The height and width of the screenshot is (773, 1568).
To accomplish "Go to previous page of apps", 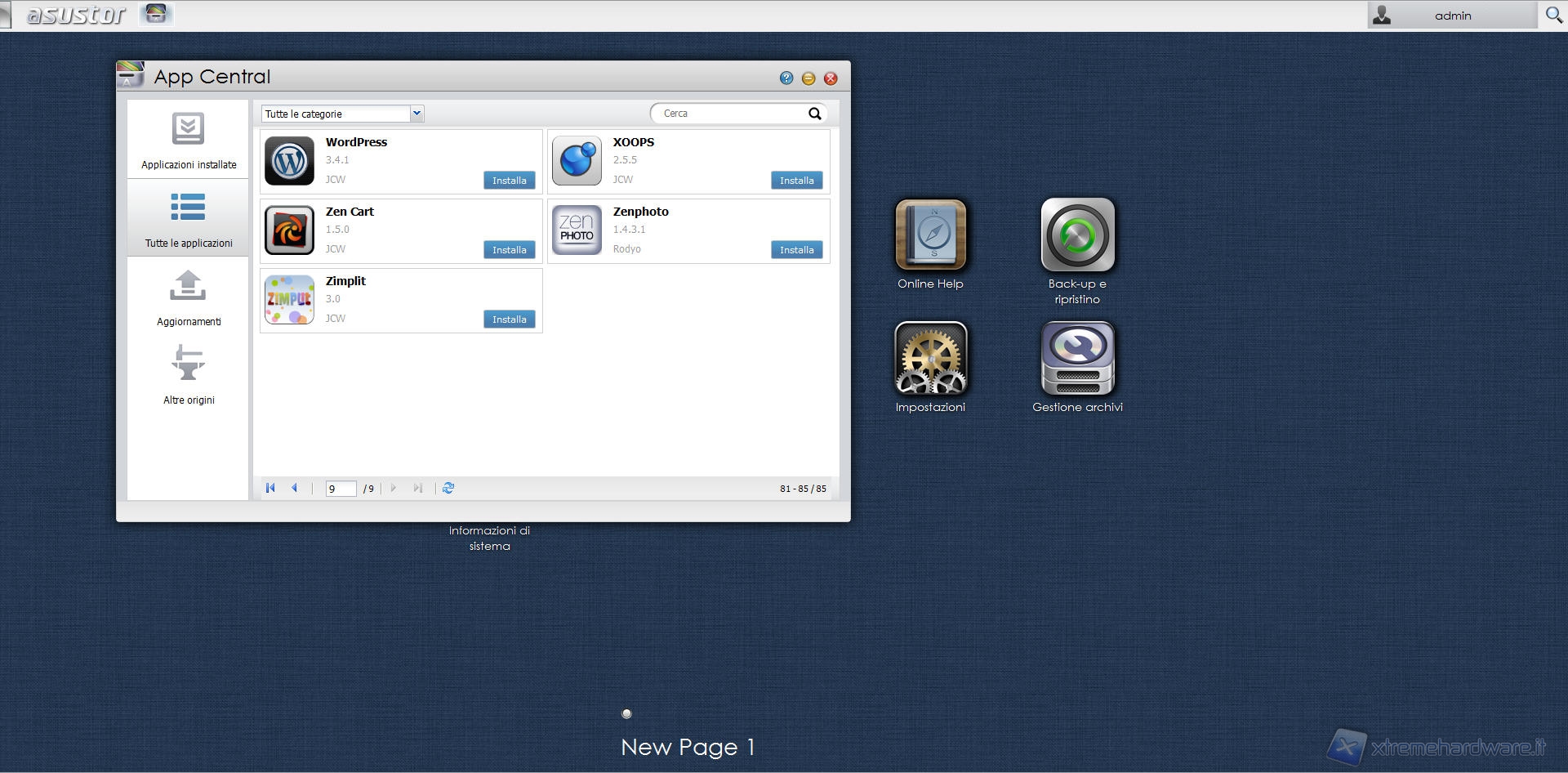I will [295, 488].
